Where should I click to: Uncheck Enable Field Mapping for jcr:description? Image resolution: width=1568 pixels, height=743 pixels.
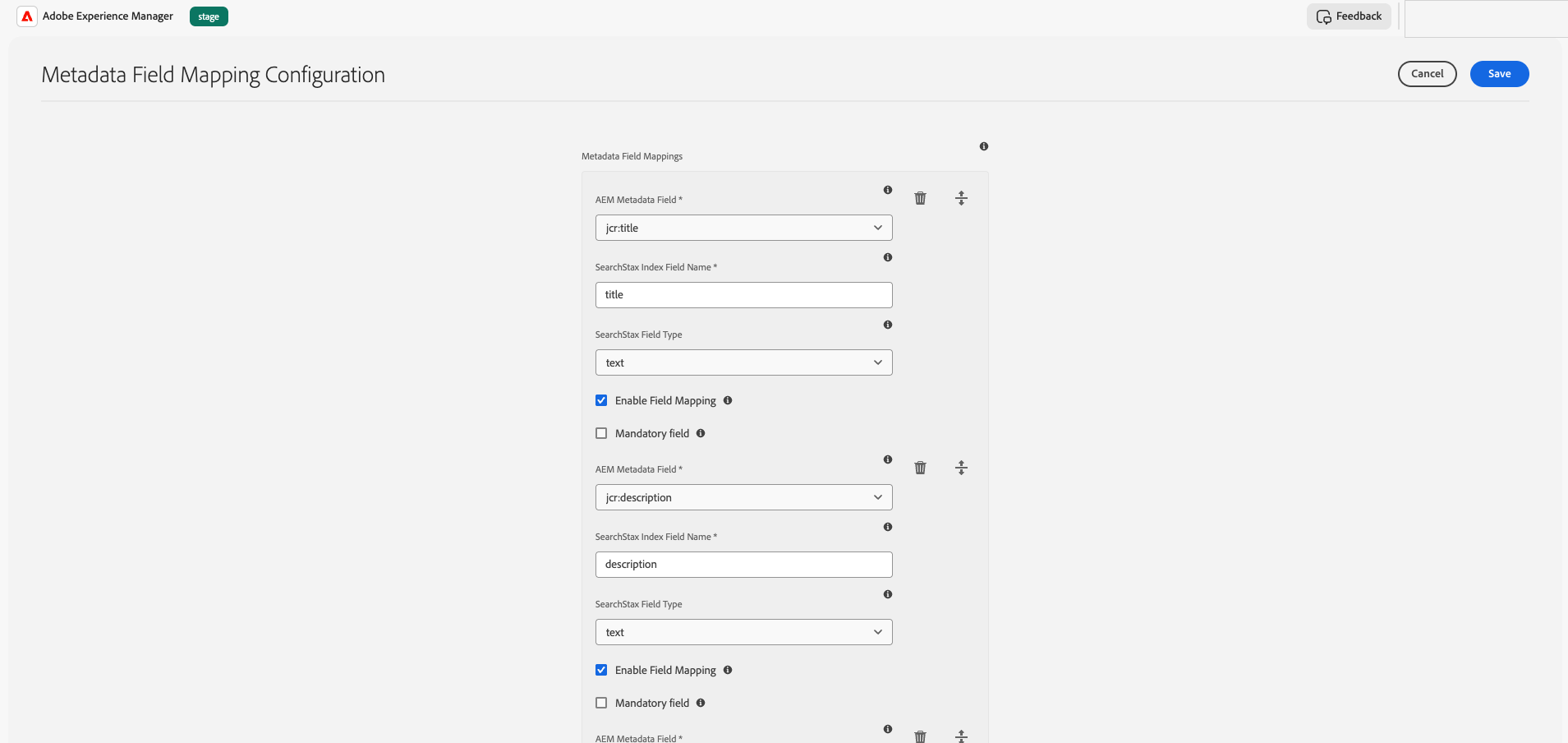(601, 670)
